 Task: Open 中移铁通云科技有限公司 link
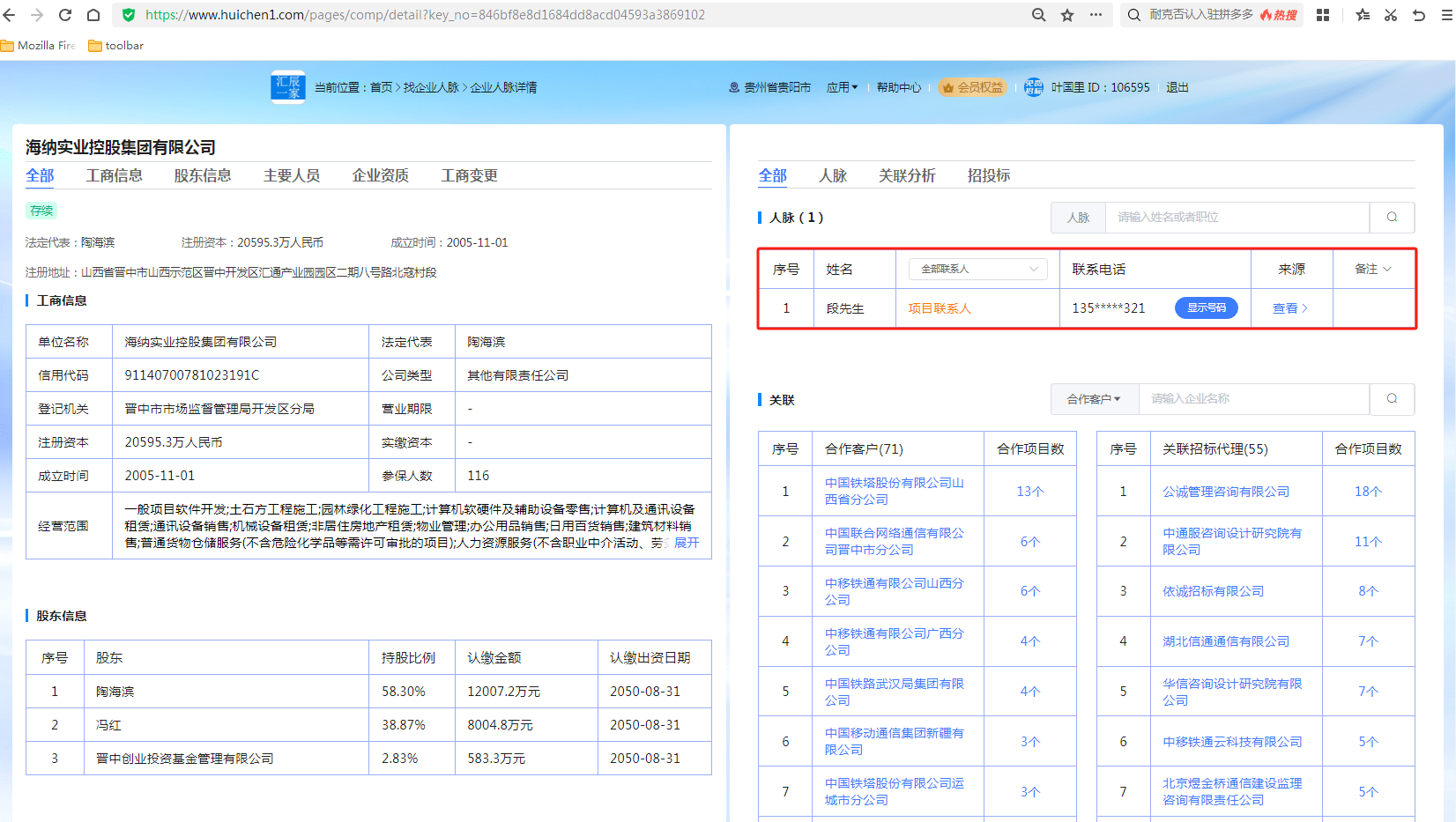point(1232,742)
